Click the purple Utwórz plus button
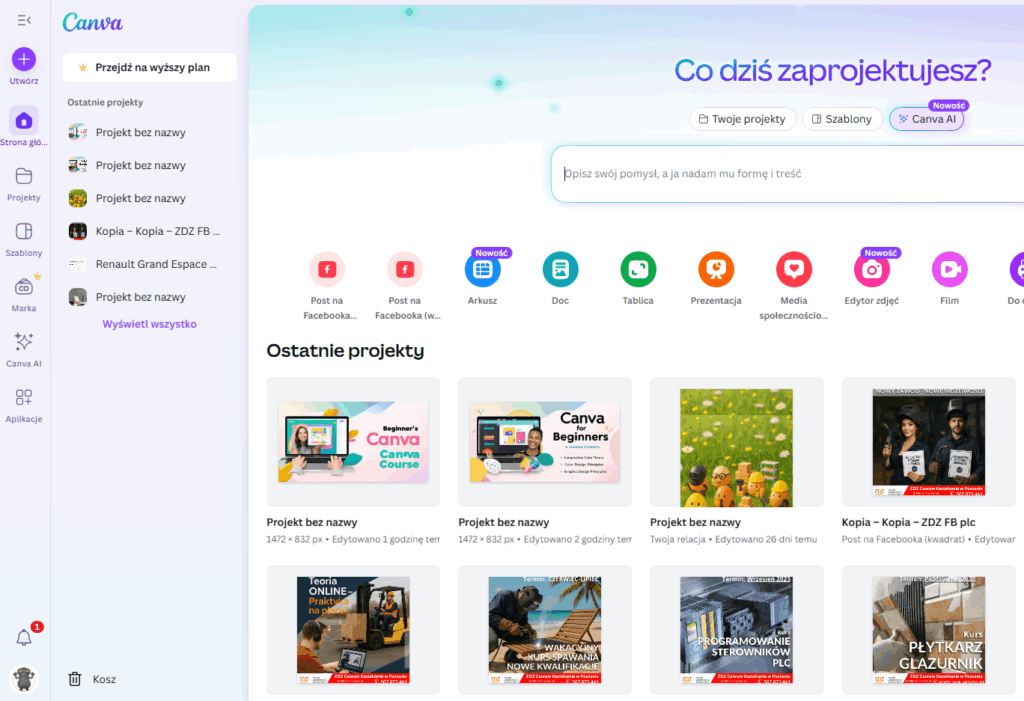This screenshot has height=701, width=1024. [x=24, y=59]
